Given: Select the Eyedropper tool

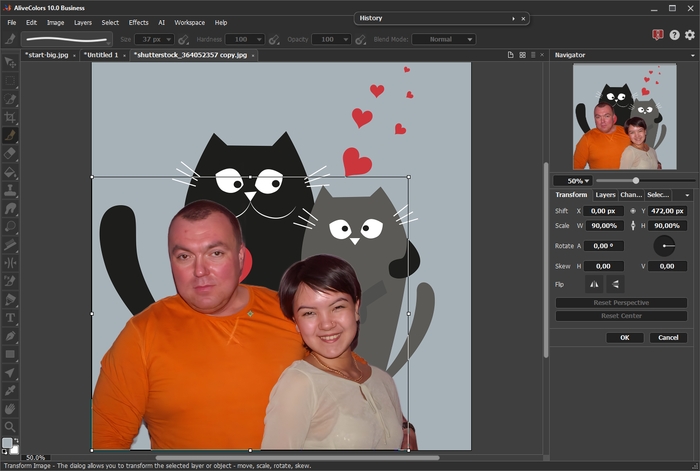Looking at the screenshot, I should (x=10, y=391).
